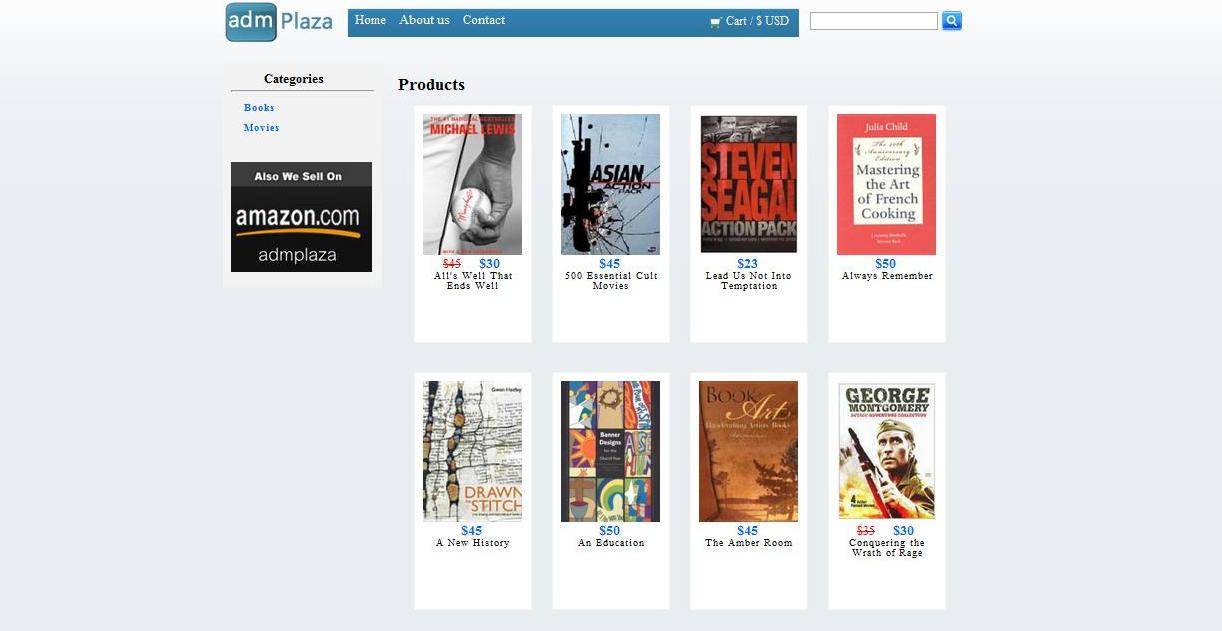Open the Contact page
This screenshot has height=631, width=1222.
pyautogui.click(x=483, y=20)
